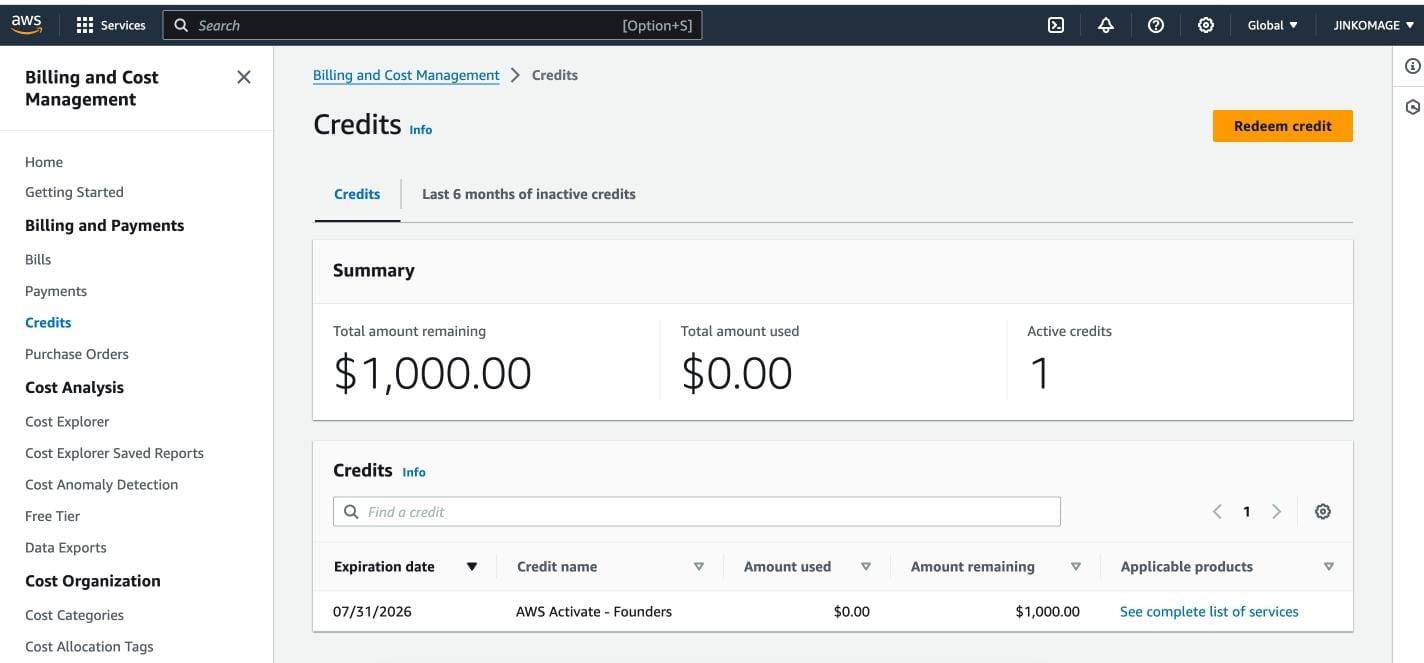Open the settings gear in top bar
This screenshot has height=663, width=1424.
pos(1206,25)
